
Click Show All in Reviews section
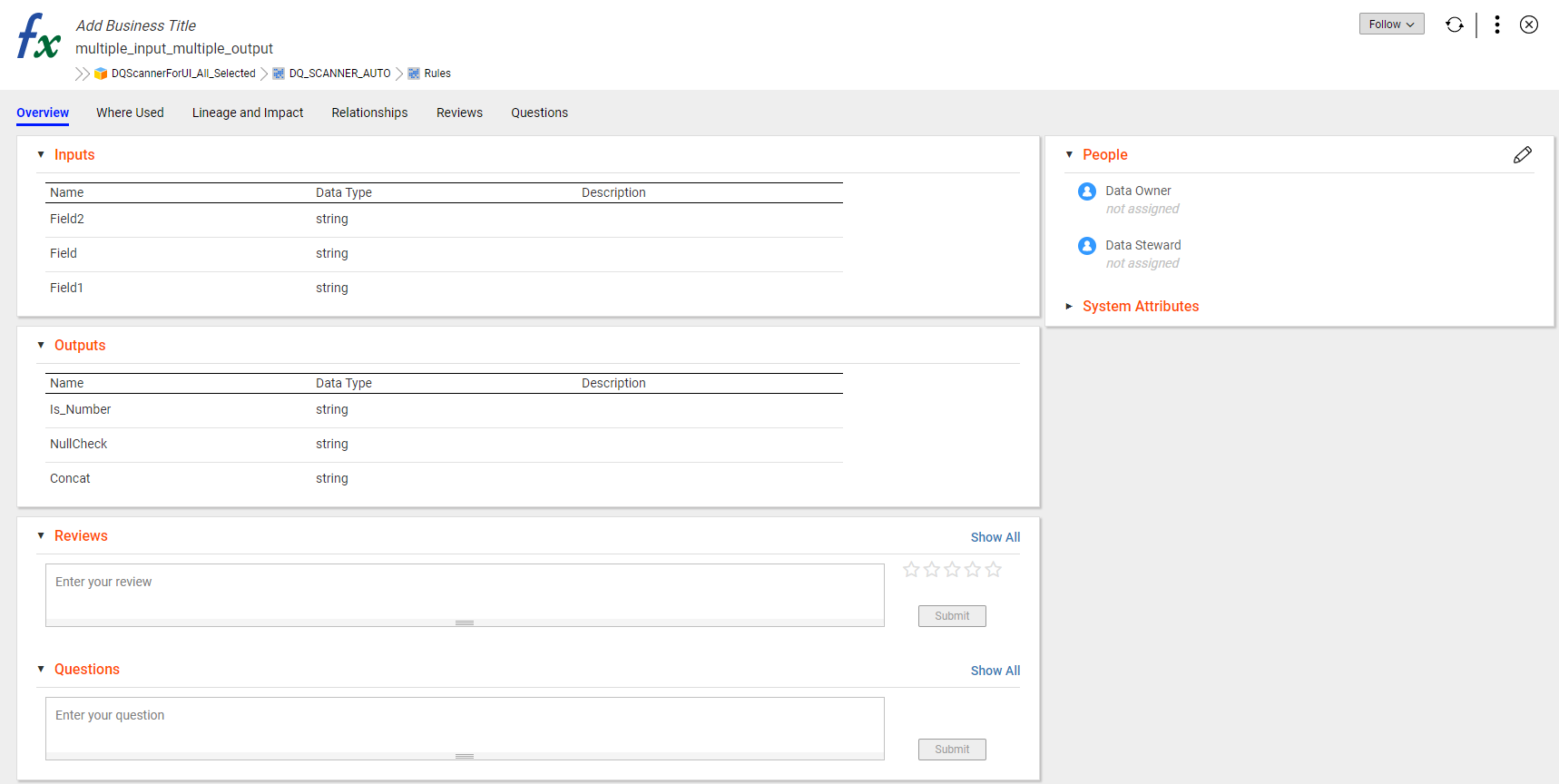click(995, 537)
